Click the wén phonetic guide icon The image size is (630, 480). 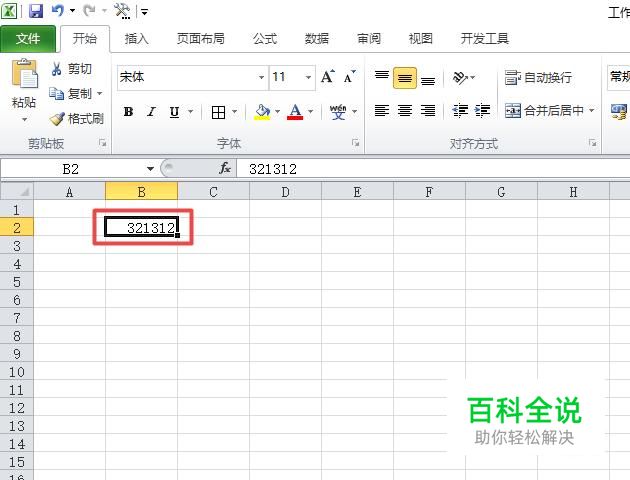coord(338,112)
